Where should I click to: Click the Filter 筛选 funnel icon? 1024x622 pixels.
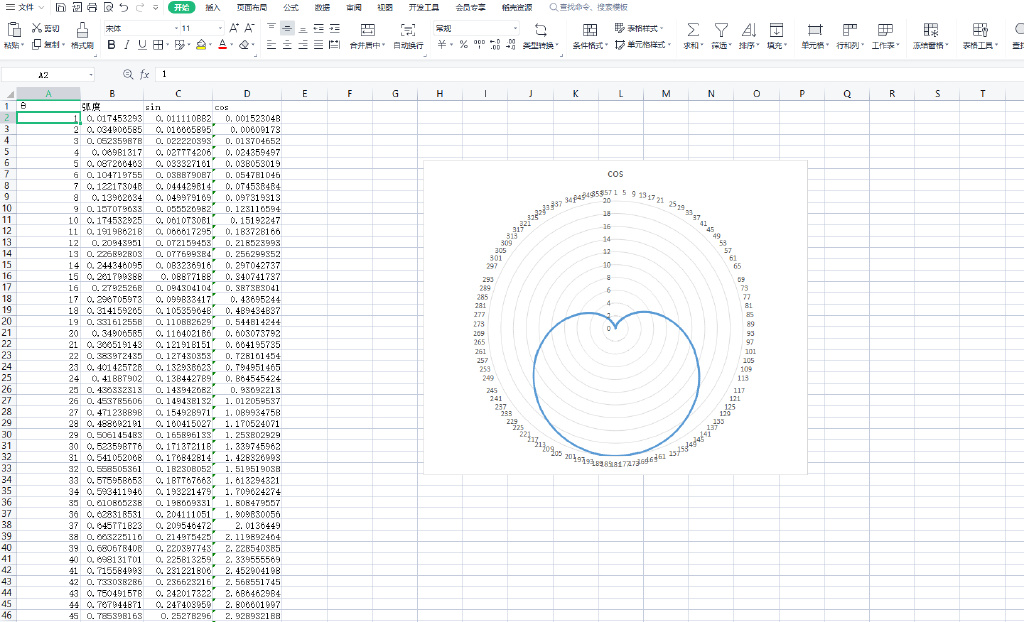[721, 30]
